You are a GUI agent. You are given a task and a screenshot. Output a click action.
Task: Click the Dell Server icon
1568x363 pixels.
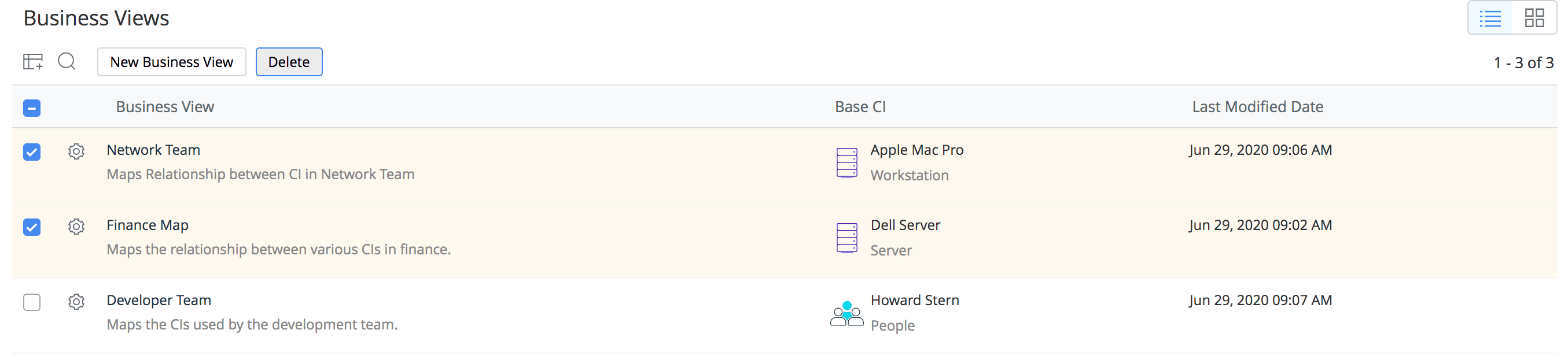pyautogui.click(x=846, y=238)
